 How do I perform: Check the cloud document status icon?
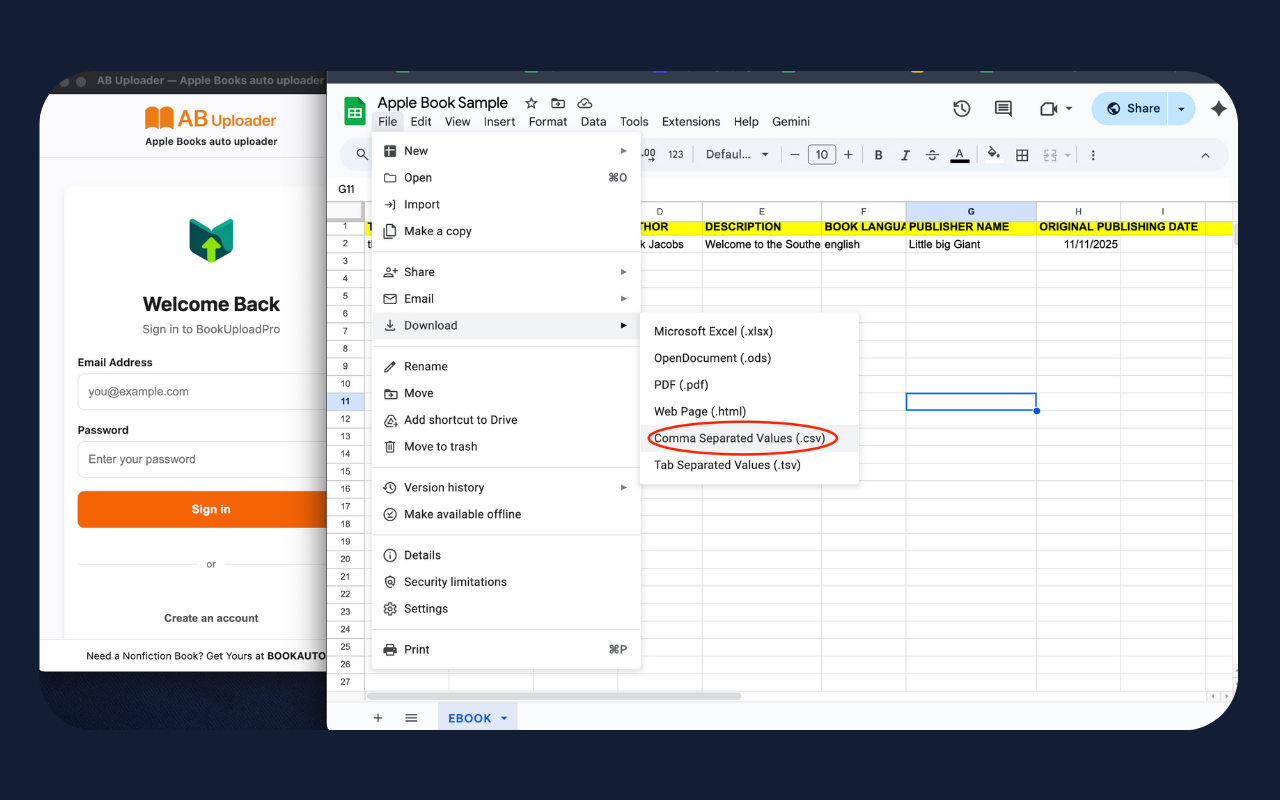(x=585, y=103)
